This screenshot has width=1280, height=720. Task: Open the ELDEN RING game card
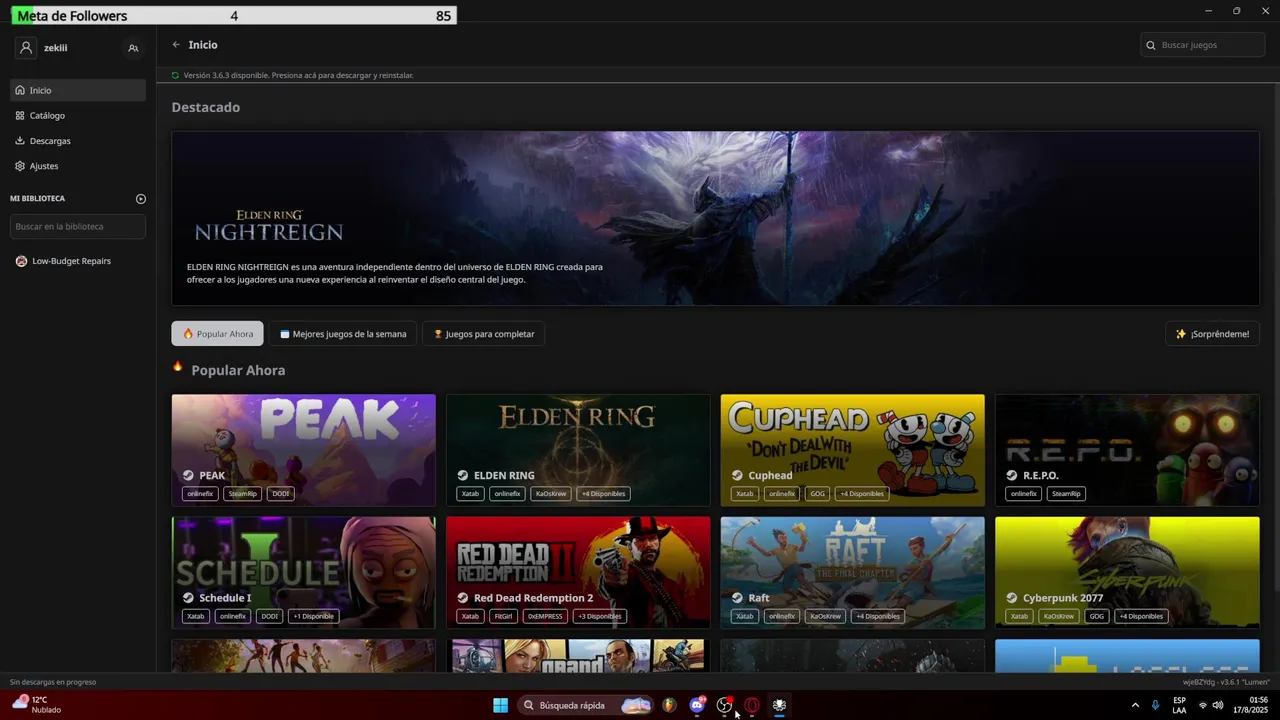[x=578, y=450]
